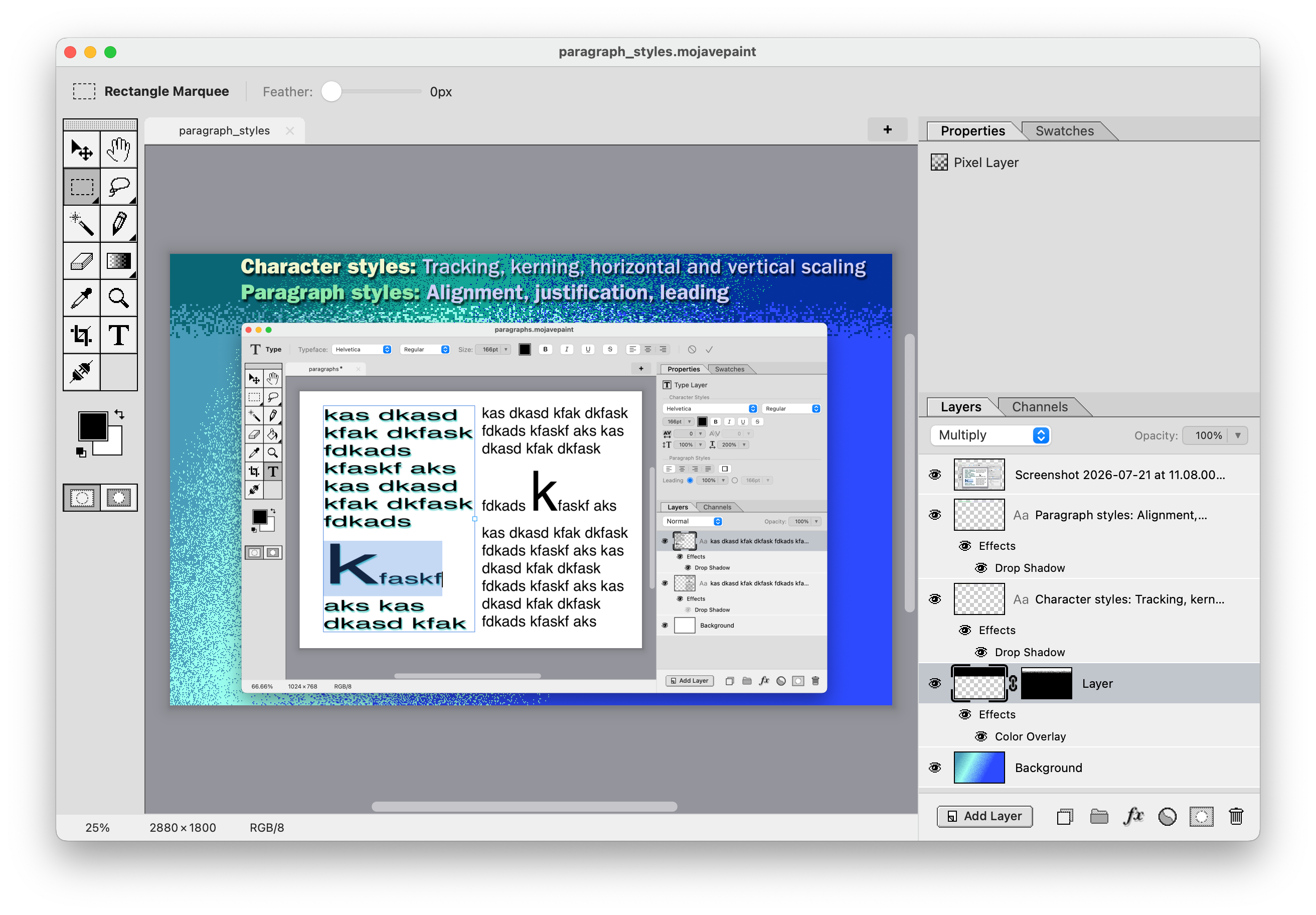Close the paragraph_styles document tab

click(290, 131)
